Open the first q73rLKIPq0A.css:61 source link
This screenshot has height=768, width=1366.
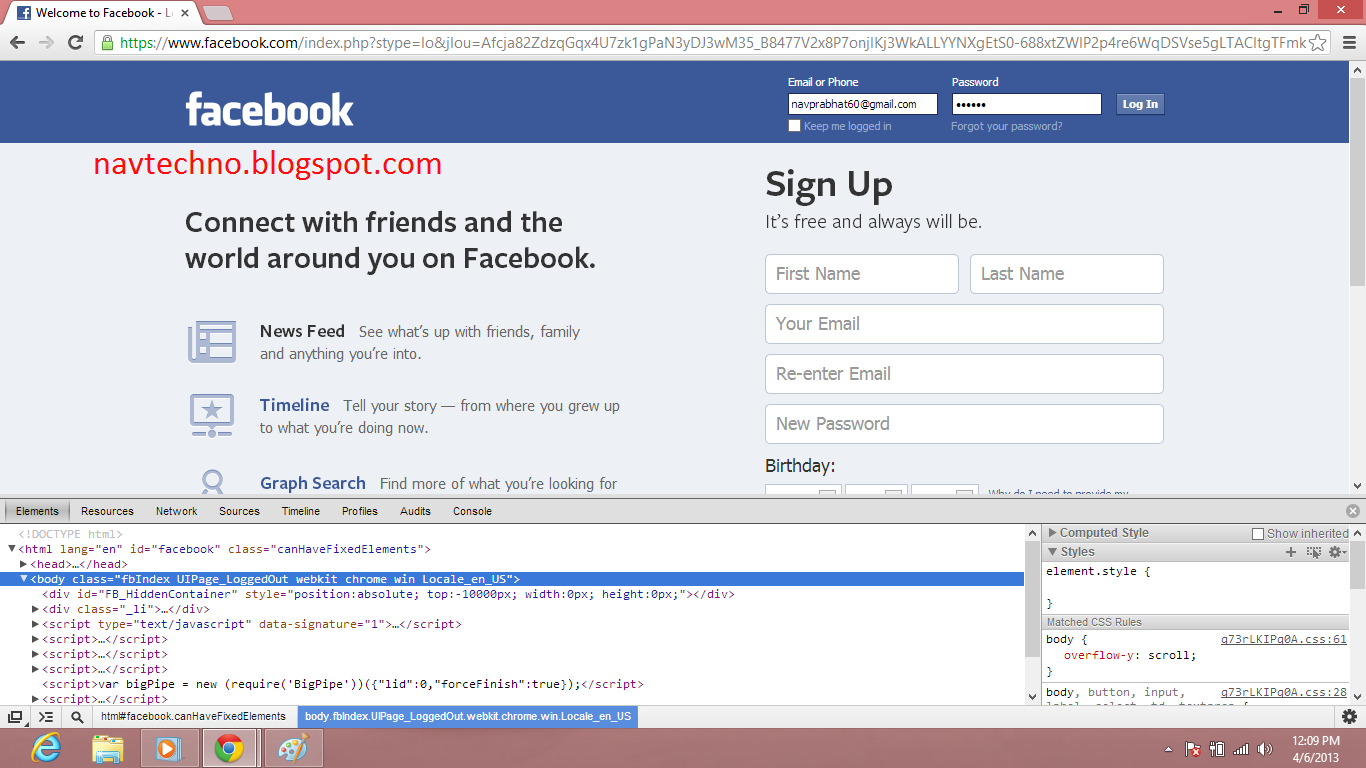(1283, 640)
